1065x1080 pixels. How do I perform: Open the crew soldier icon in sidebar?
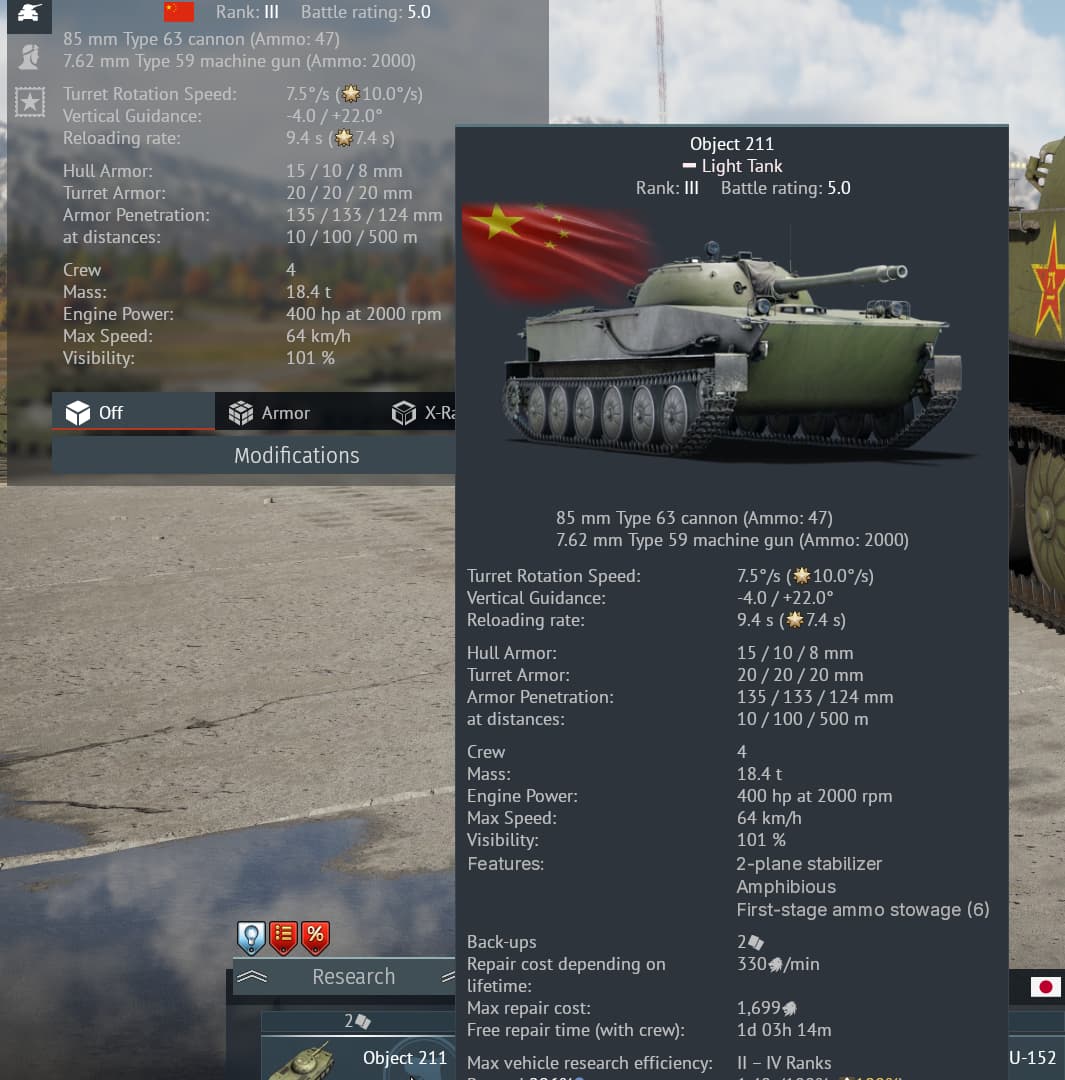29,57
